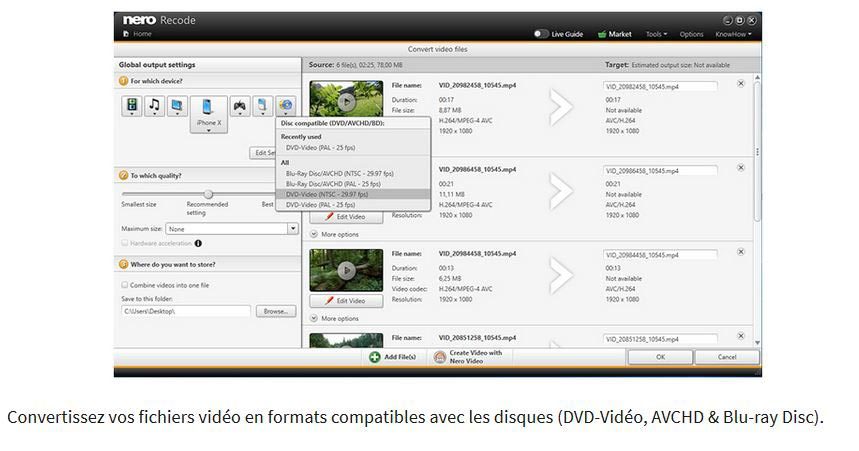
Task: Click the number 2 quality step badge
Action: coord(123,176)
